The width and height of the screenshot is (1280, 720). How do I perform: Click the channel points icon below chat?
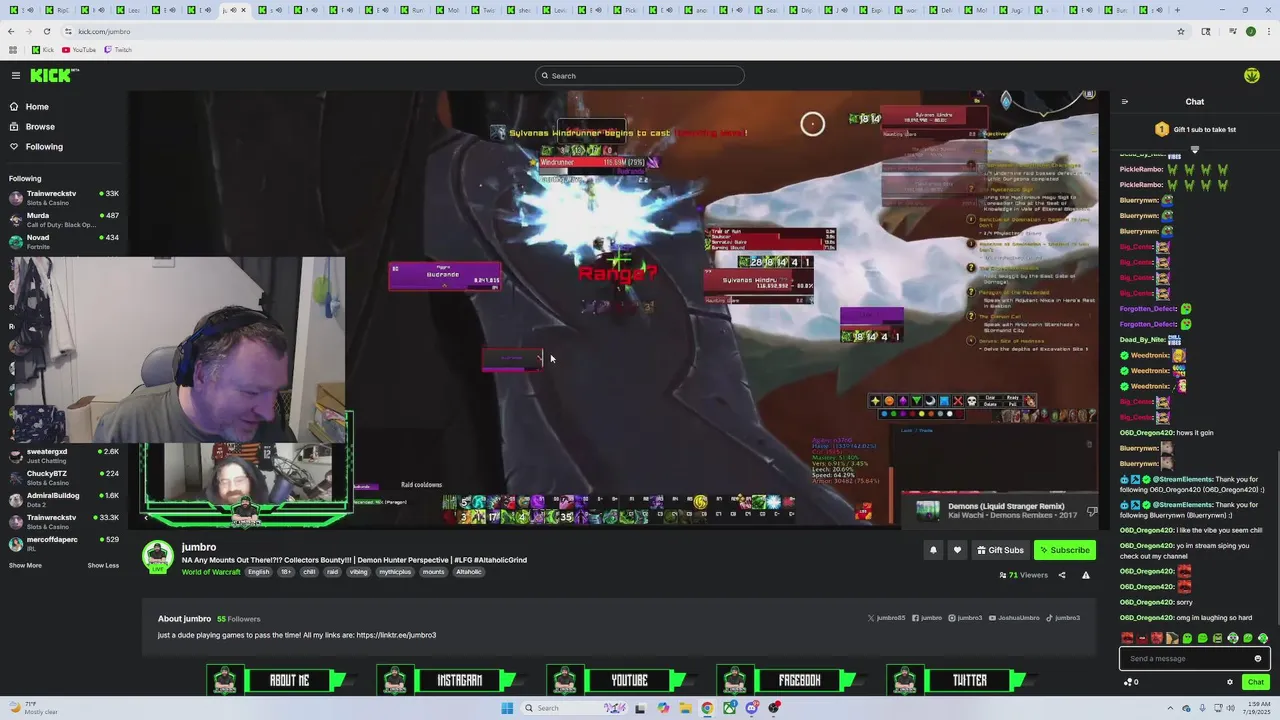1131,682
